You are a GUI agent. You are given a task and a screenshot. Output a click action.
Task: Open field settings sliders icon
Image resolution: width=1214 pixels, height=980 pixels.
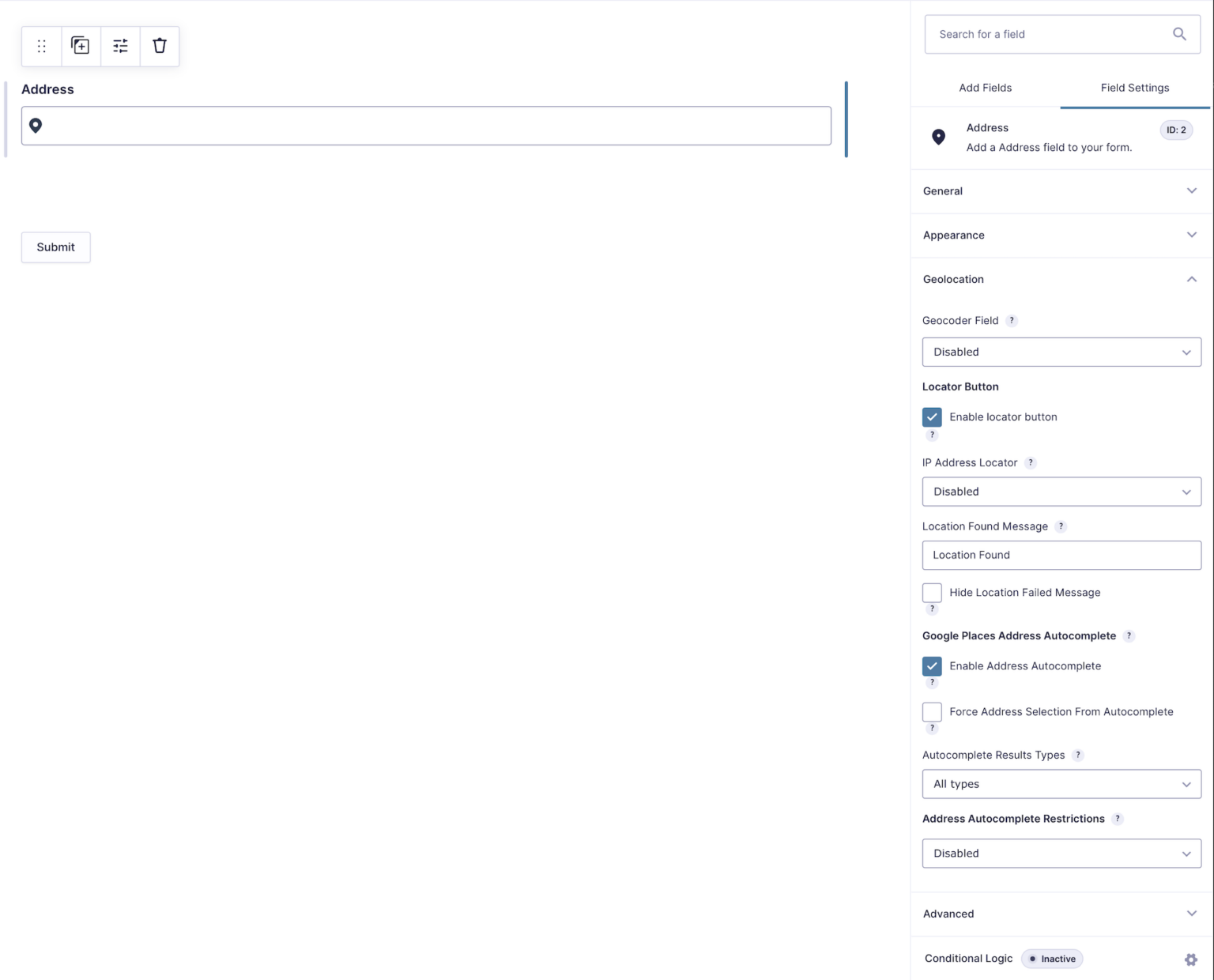(x=120, y=46)
